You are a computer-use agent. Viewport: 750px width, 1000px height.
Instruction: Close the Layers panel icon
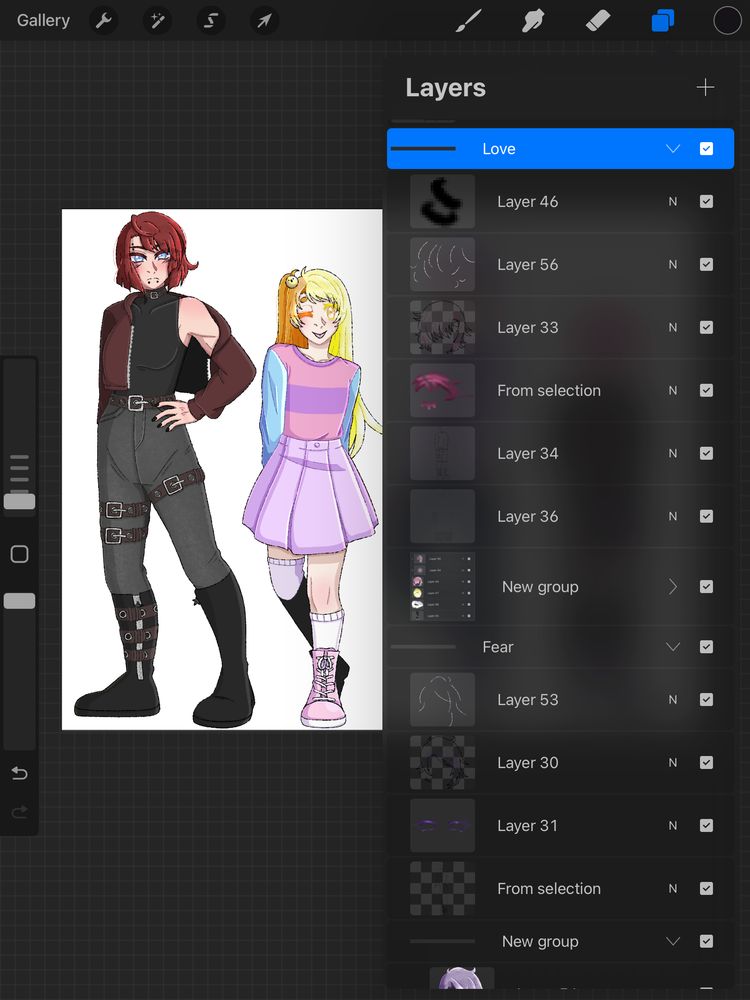pos(663,21)
